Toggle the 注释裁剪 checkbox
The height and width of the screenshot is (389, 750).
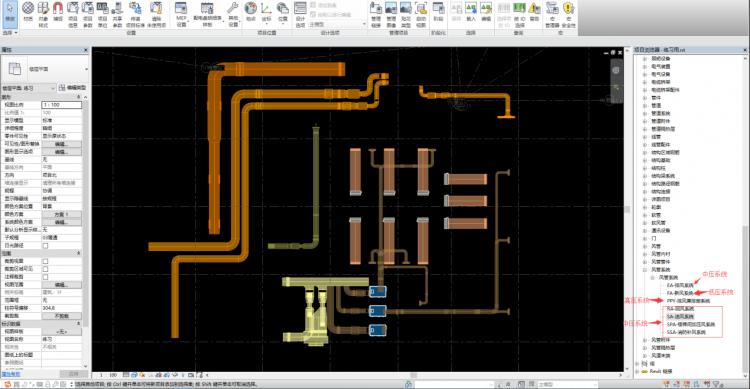45,277
